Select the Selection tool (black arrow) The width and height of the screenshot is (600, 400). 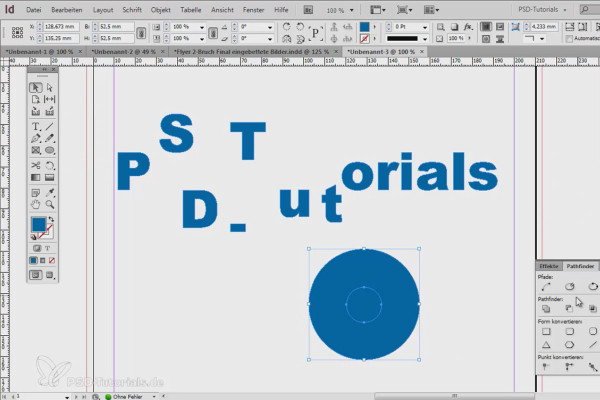tap(36, 88)
